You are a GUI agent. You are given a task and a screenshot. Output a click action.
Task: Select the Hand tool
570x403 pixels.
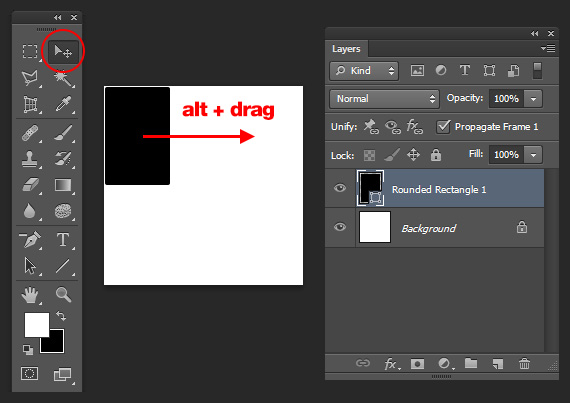(30, 295)
